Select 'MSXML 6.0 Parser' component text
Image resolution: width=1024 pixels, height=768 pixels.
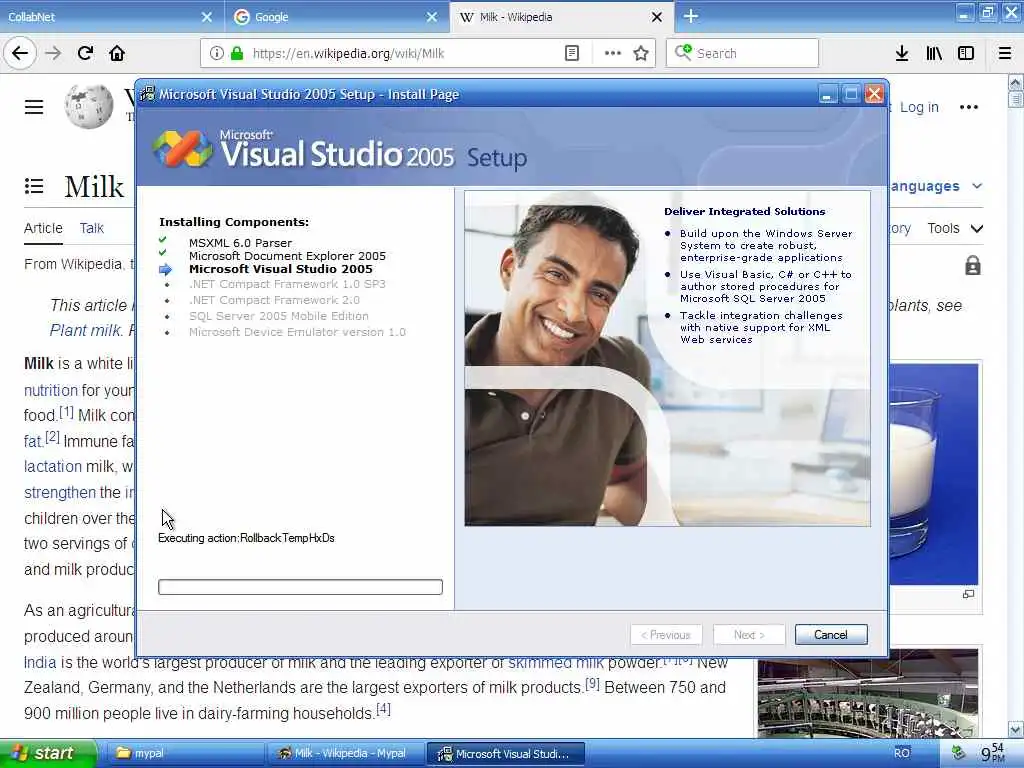pos(240,243)
